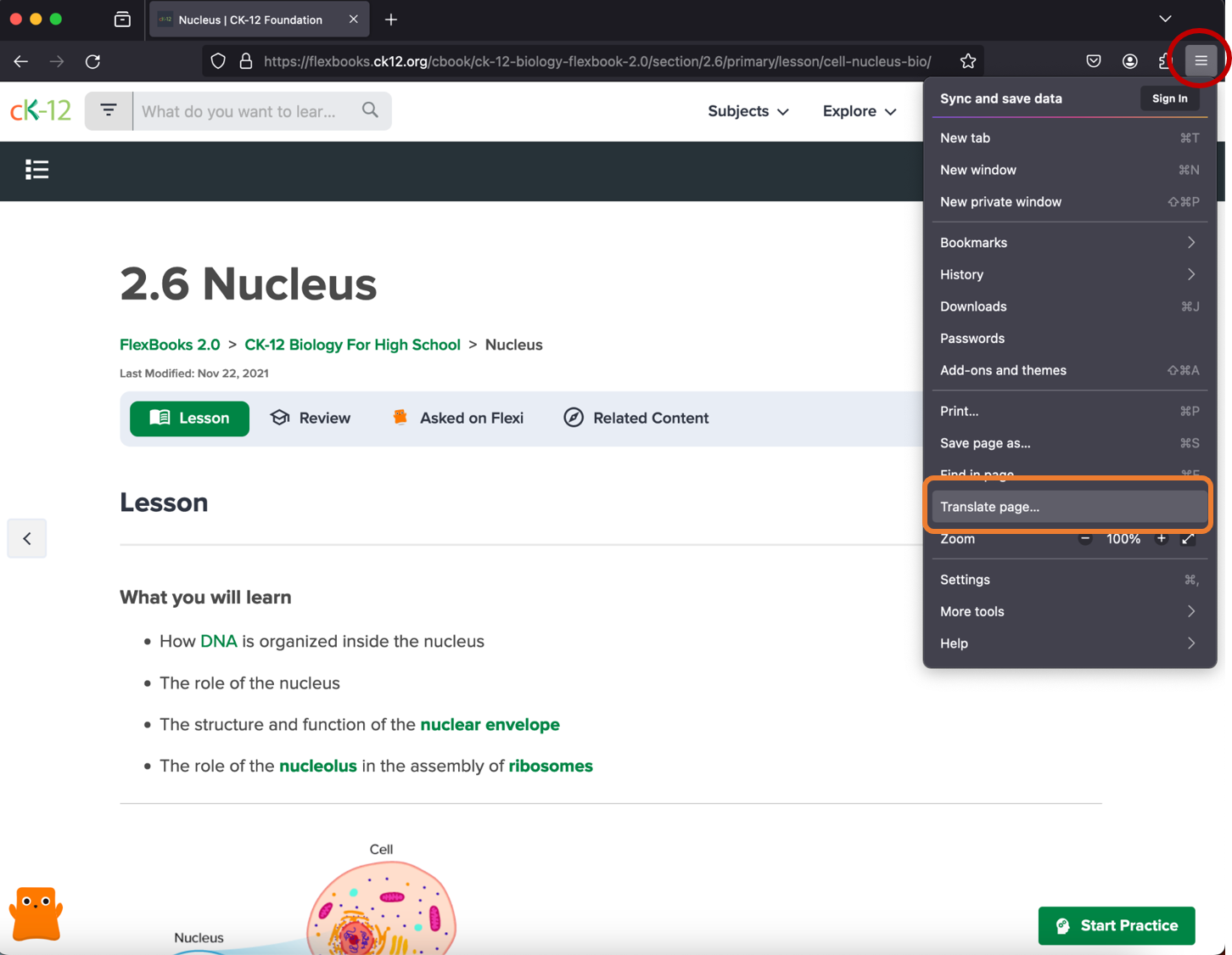Open Add-ons and themes

pos(1069,370)
